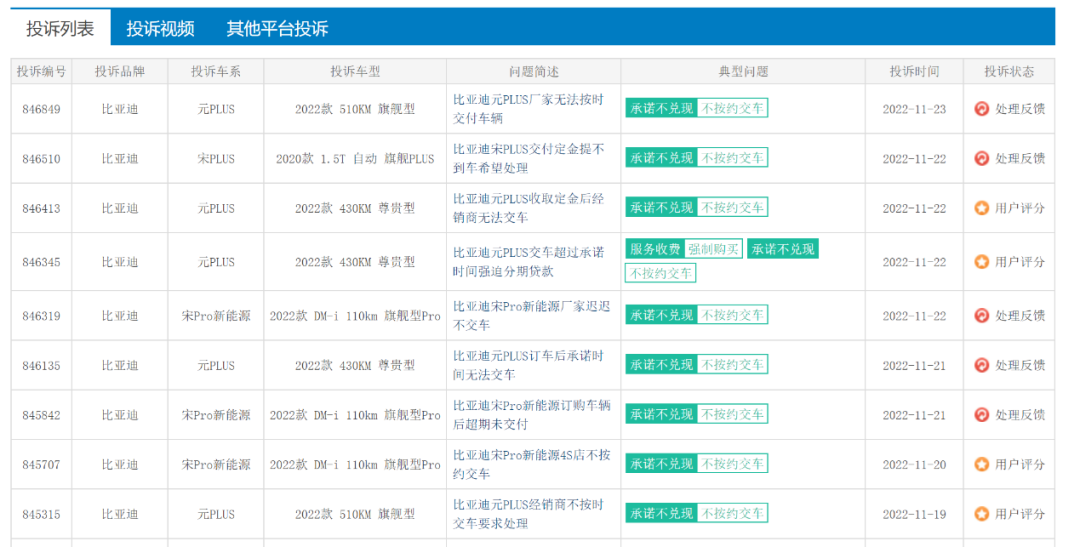Viewport: 1080px width, 547px height.
Task: Select complaint number 846135
Action: [x=41, y=365]
